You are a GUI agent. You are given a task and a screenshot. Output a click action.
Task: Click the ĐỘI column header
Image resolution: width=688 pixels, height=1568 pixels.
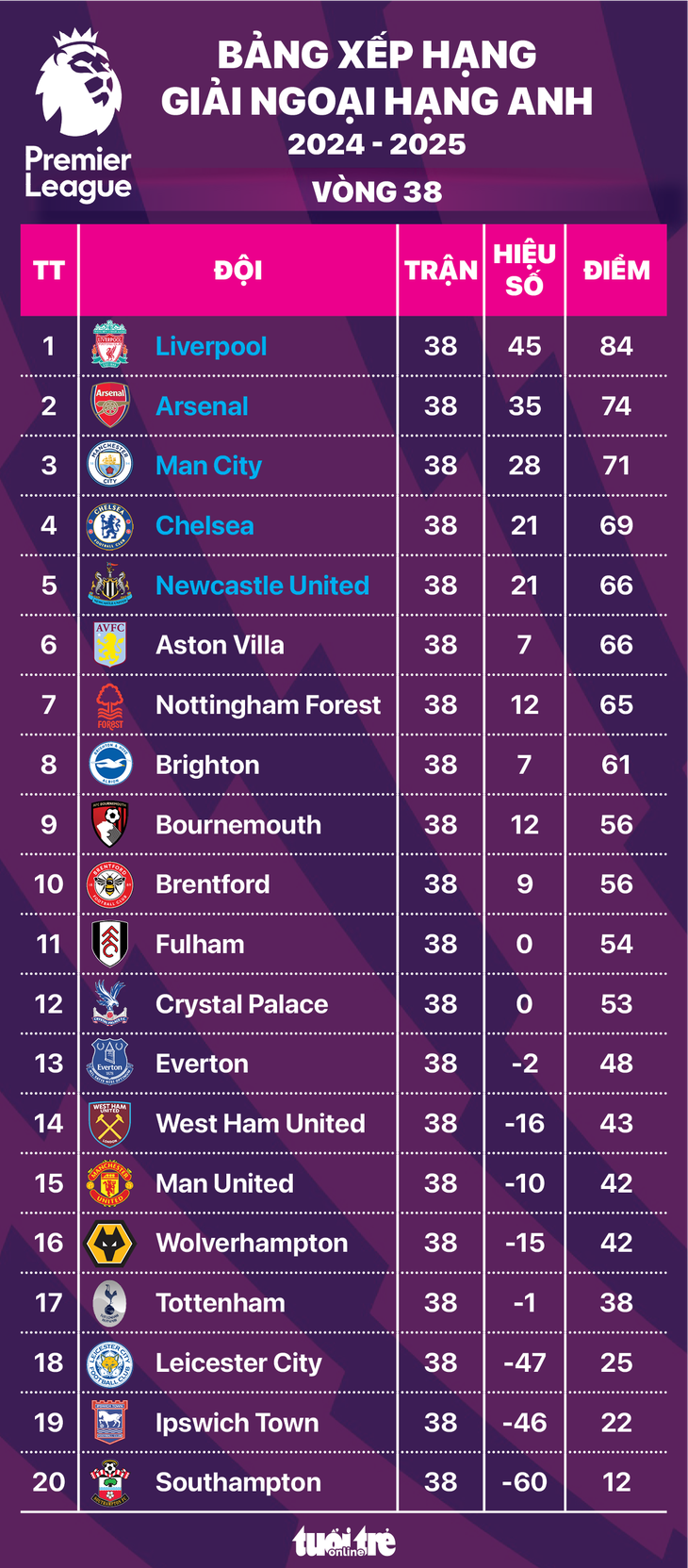(x=238, y=271)
